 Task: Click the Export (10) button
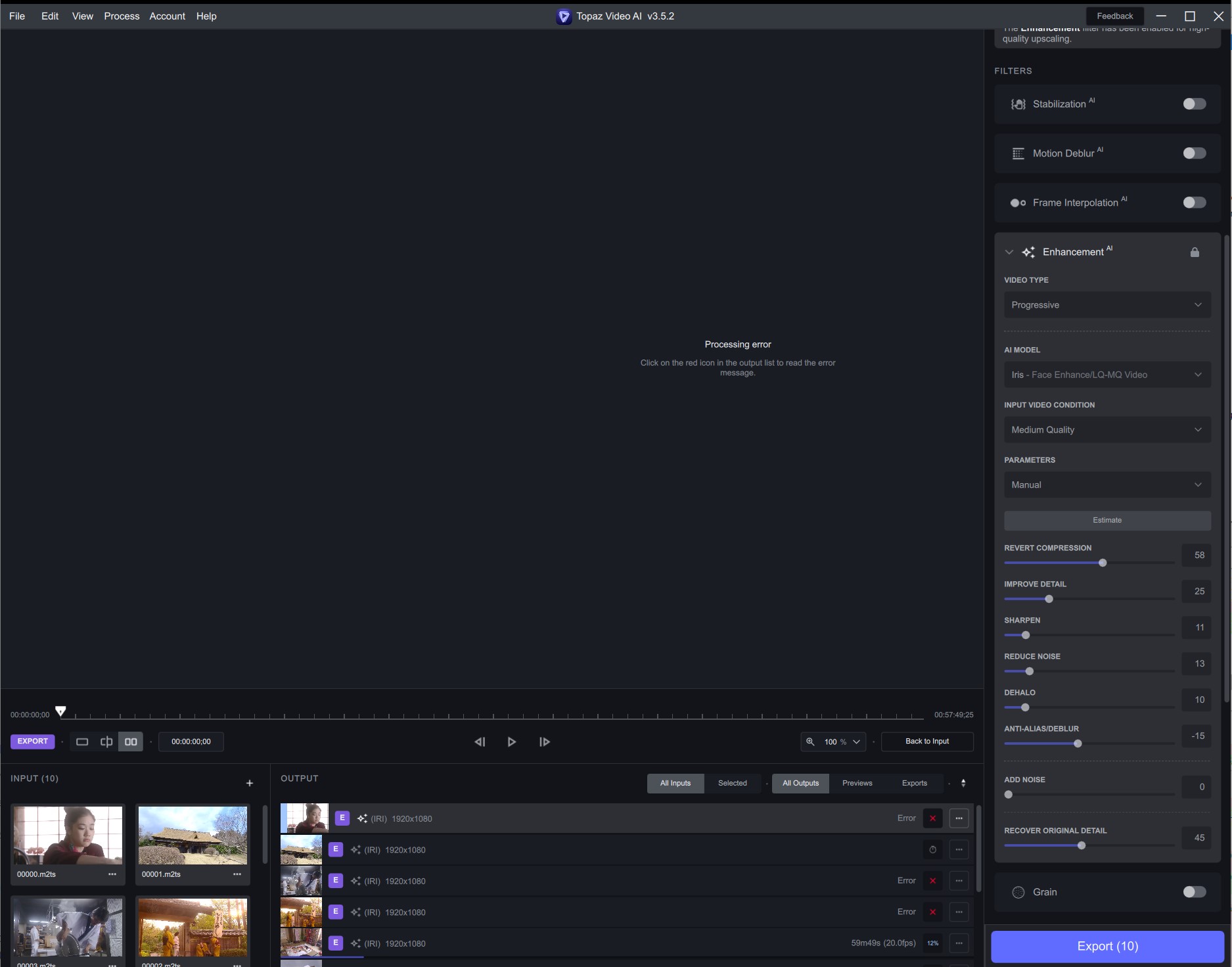[1107, 946]
